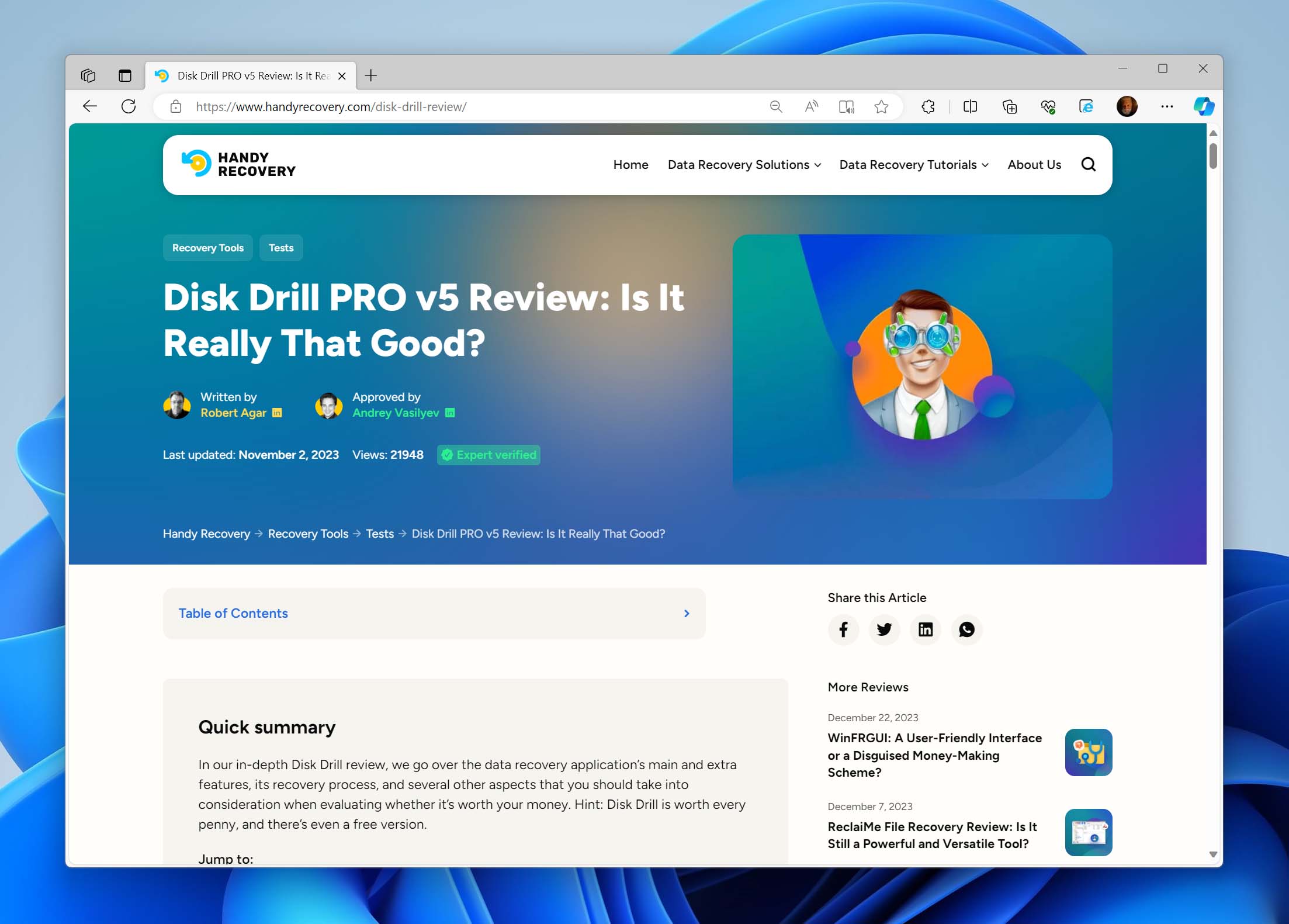
Task: Click the Handy Recovery logo
Action: click(238, 164)
